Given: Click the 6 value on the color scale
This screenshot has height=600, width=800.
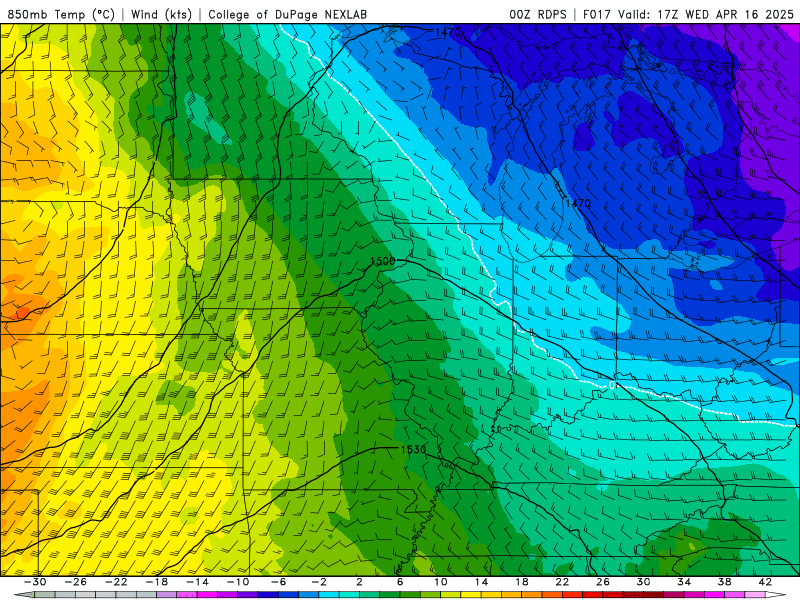Looking at the screenshot, I should [x=400, y=582].
